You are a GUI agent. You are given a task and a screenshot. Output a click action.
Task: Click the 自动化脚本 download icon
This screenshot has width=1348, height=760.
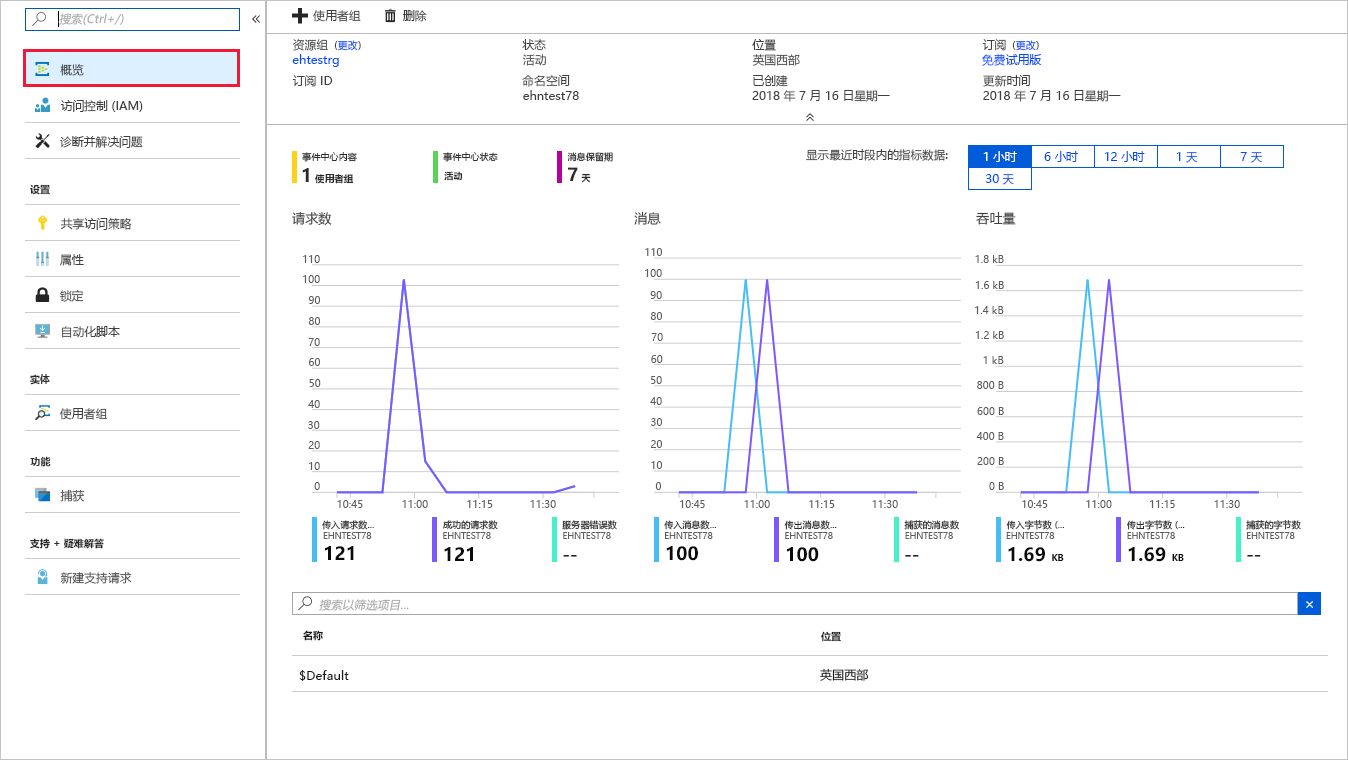(x=42, y=331)
